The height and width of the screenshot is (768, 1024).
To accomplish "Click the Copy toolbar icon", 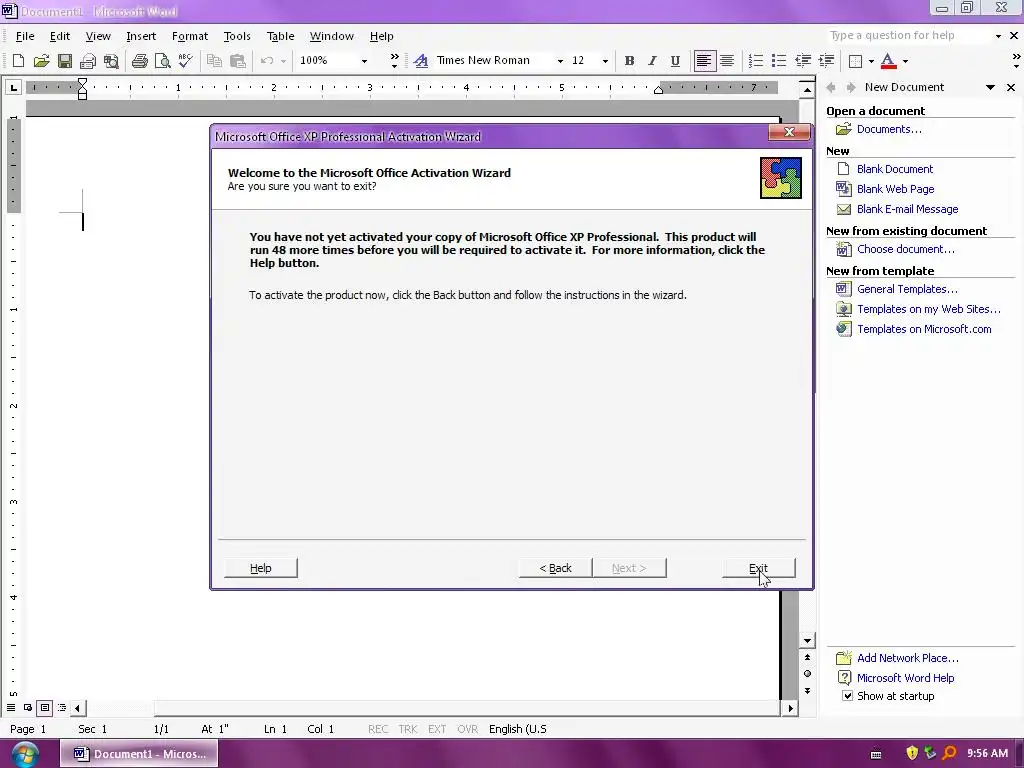I will coord(214,61).
